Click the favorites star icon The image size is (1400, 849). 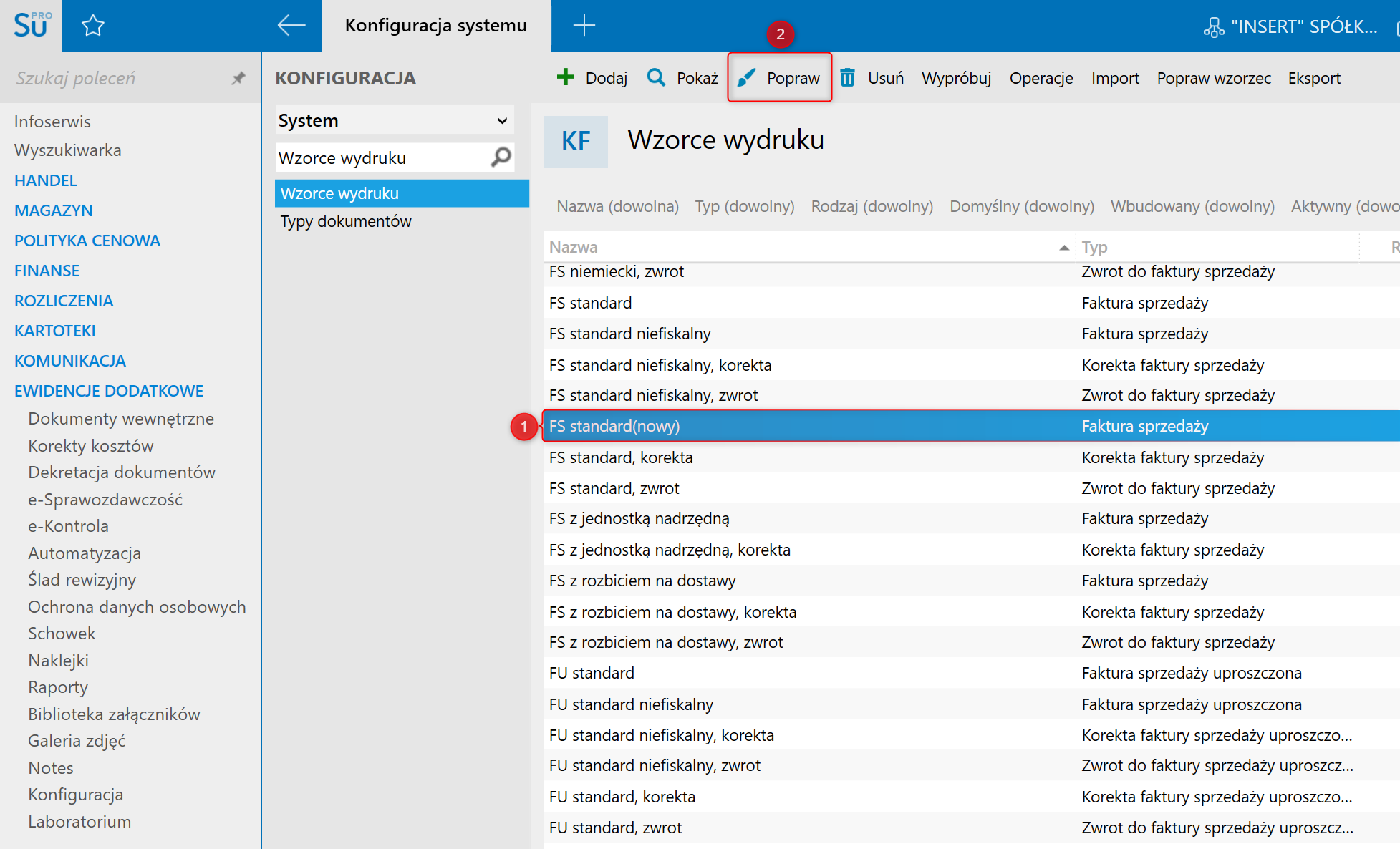pyautogui.click(x=93, y=26)
